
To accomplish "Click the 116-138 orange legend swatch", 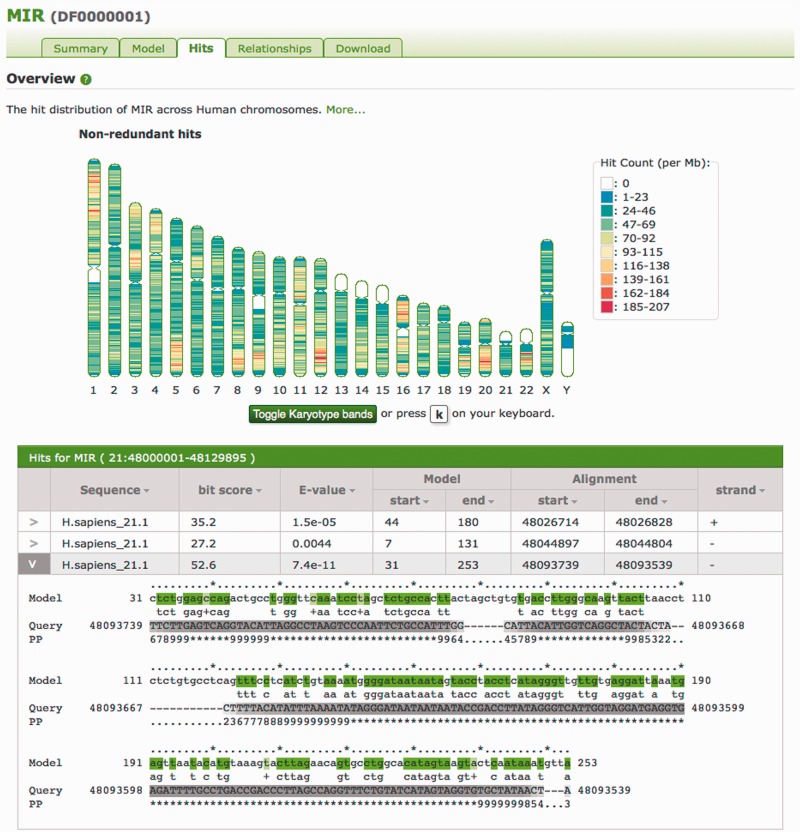I will coord(607,266).
